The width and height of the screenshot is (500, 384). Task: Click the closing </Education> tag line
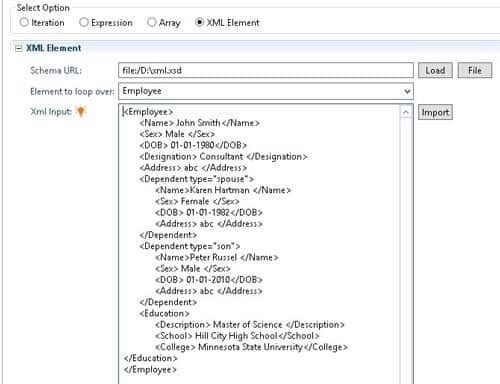tap(150, 358)
